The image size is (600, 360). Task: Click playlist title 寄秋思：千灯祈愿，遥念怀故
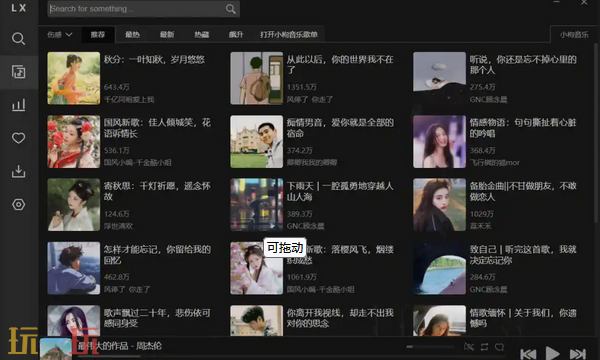tap(157, 191)
